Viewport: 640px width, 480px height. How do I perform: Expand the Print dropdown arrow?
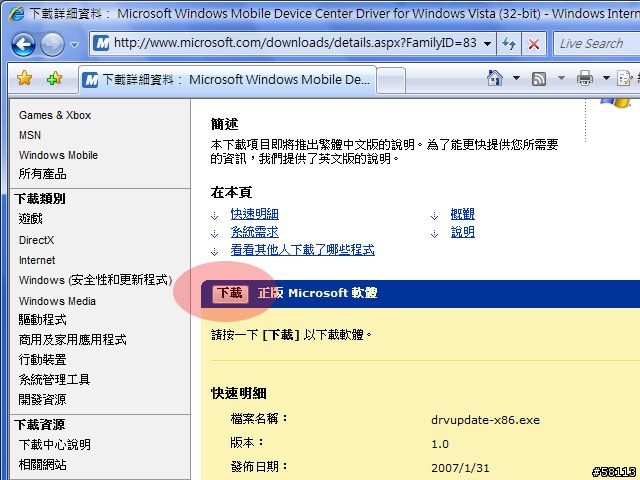point(607,78)
